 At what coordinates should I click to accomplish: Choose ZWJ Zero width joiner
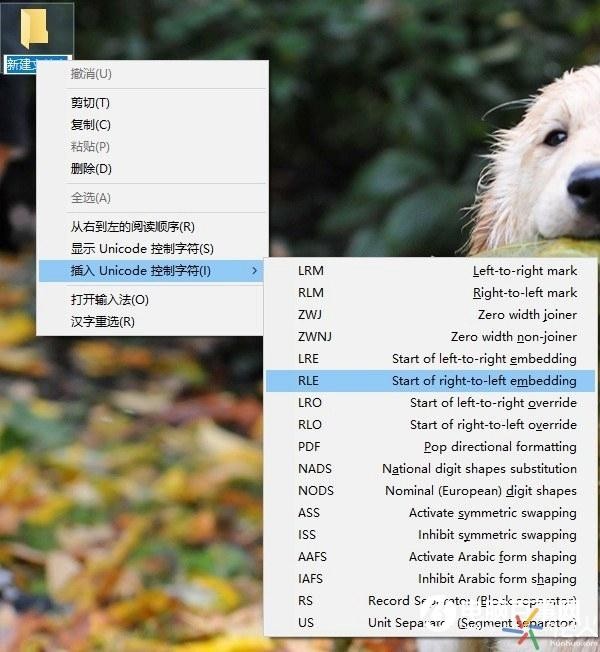pyautogui.click(x=436, y=315)
